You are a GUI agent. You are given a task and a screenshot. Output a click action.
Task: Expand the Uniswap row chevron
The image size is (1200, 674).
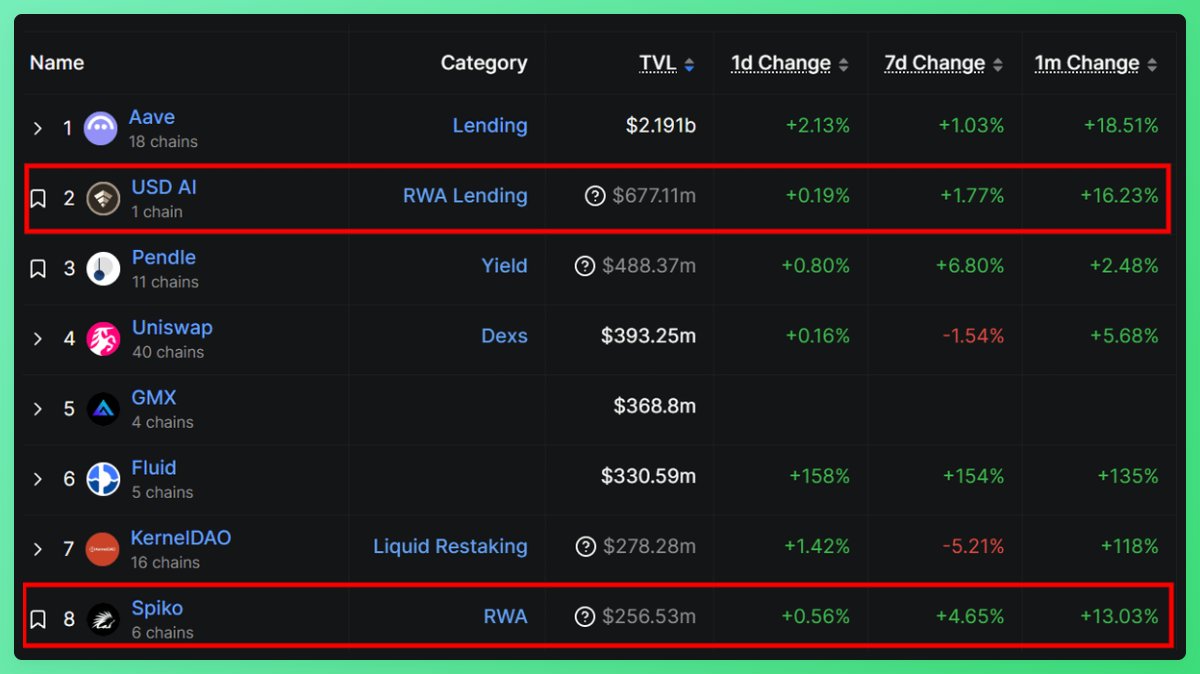38,337
